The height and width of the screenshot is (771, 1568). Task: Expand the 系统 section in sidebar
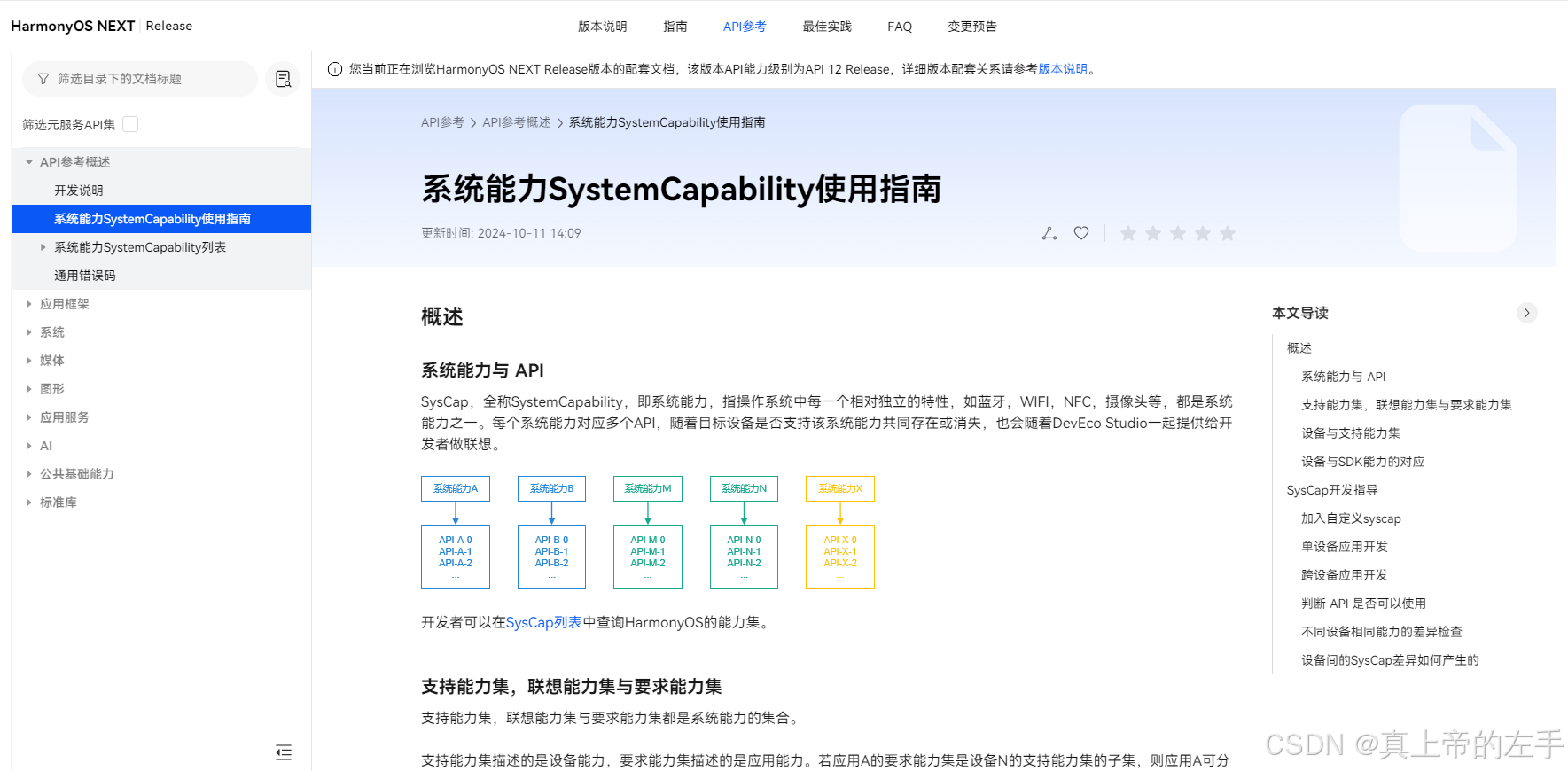[29, 332]
